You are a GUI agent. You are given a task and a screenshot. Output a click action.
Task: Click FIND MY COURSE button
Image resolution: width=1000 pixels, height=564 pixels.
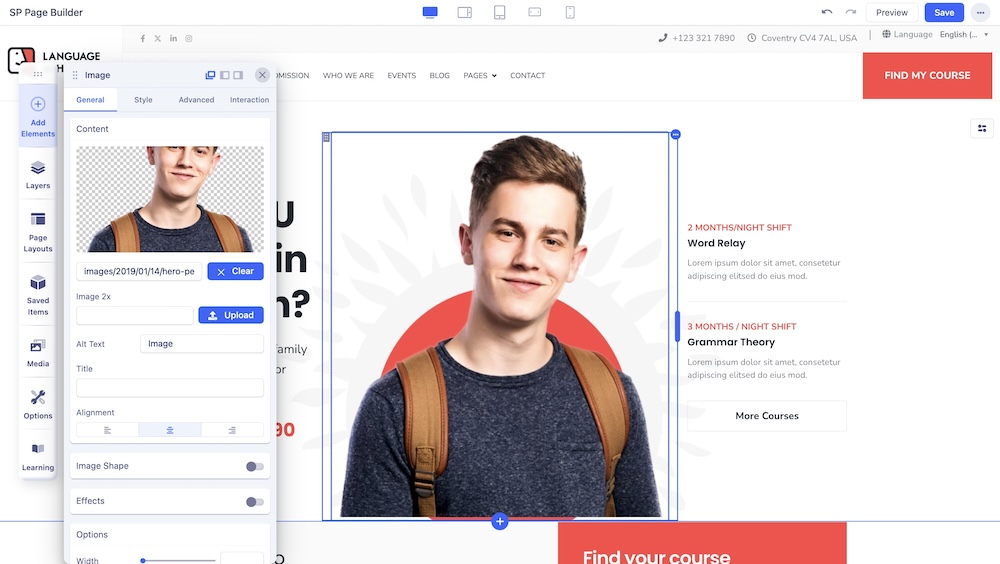[927, 75]
